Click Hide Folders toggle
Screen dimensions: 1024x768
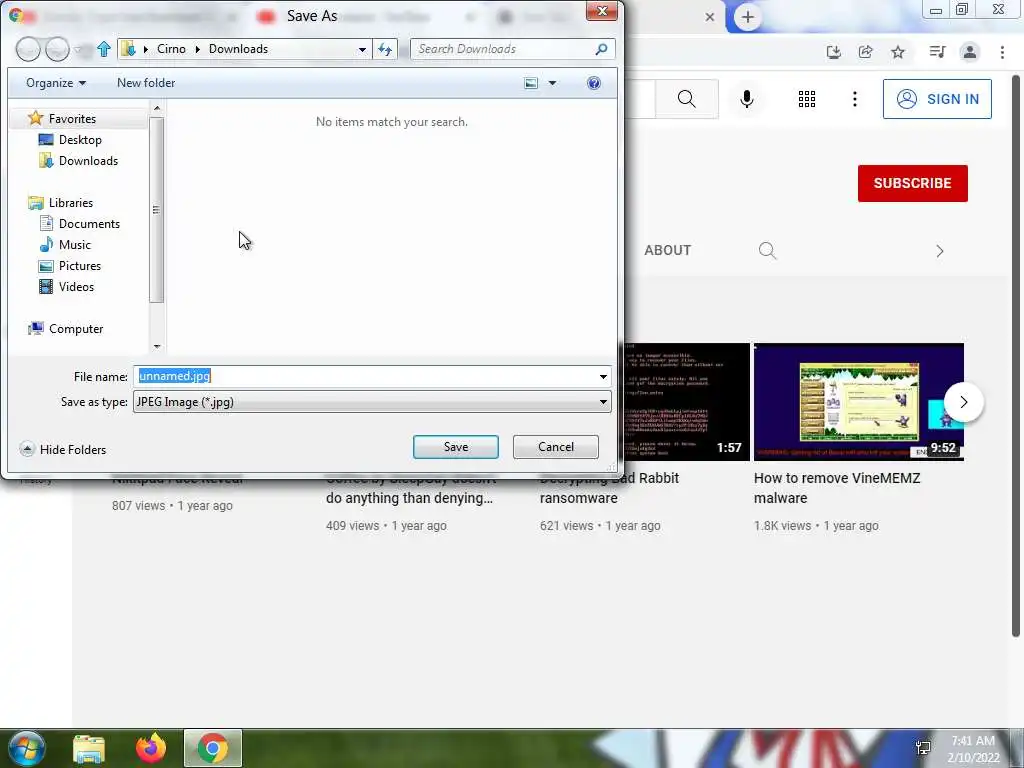63,449
